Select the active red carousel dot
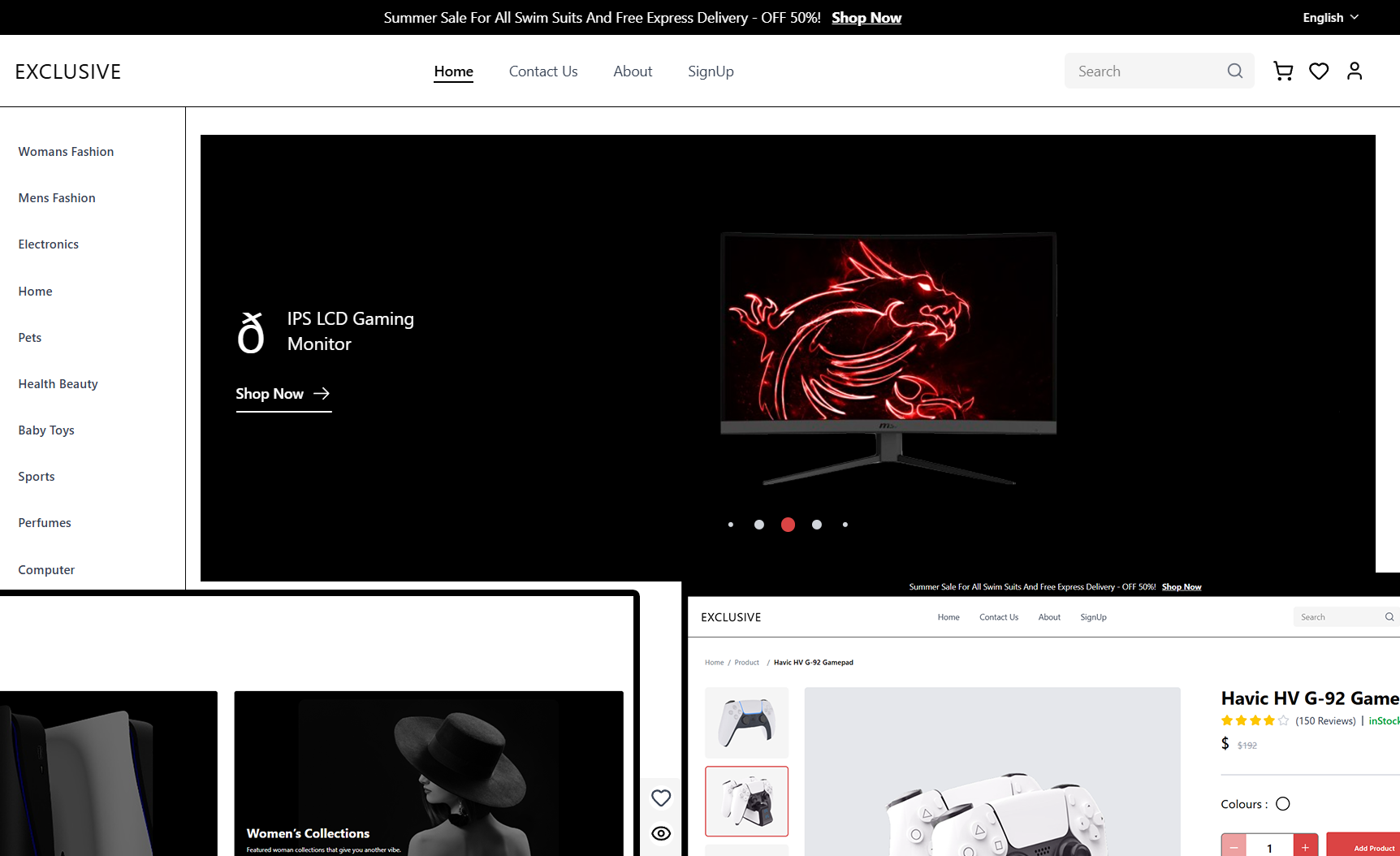Image resolution: width=1400 pixels, height=856 pixels. click(788, 525)
